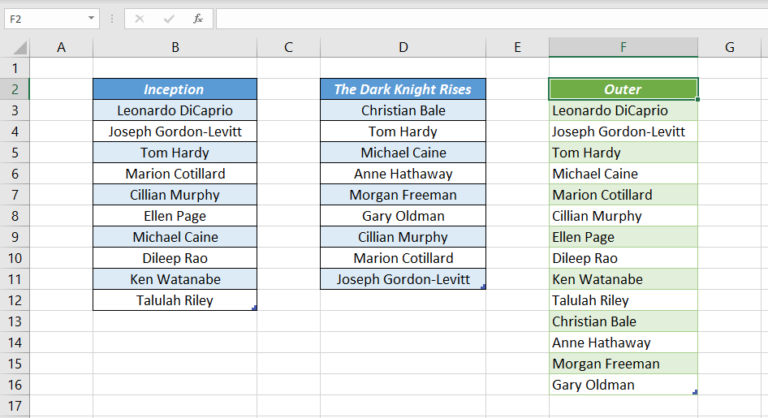Select Dileep Rao in column F

pyautogui.click(x=623, y=258)
